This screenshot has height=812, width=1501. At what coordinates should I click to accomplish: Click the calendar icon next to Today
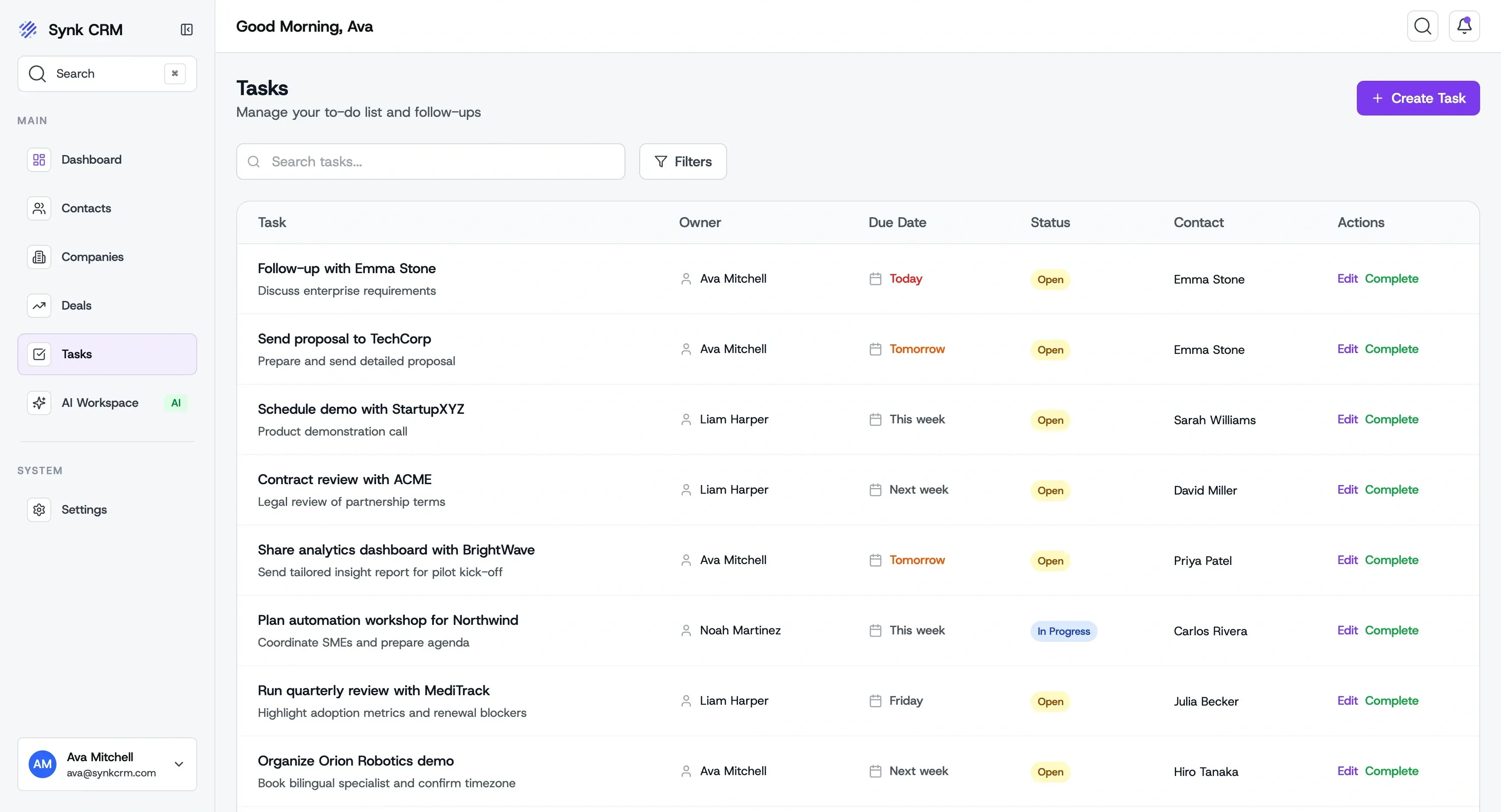click(x=875, y=278)
